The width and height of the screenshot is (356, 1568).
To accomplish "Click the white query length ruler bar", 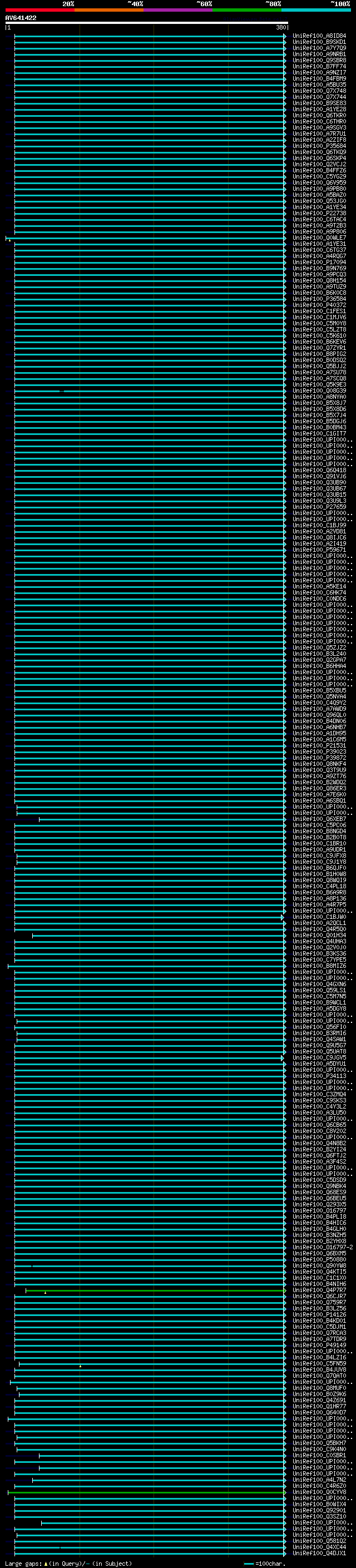I will [147, 22].
